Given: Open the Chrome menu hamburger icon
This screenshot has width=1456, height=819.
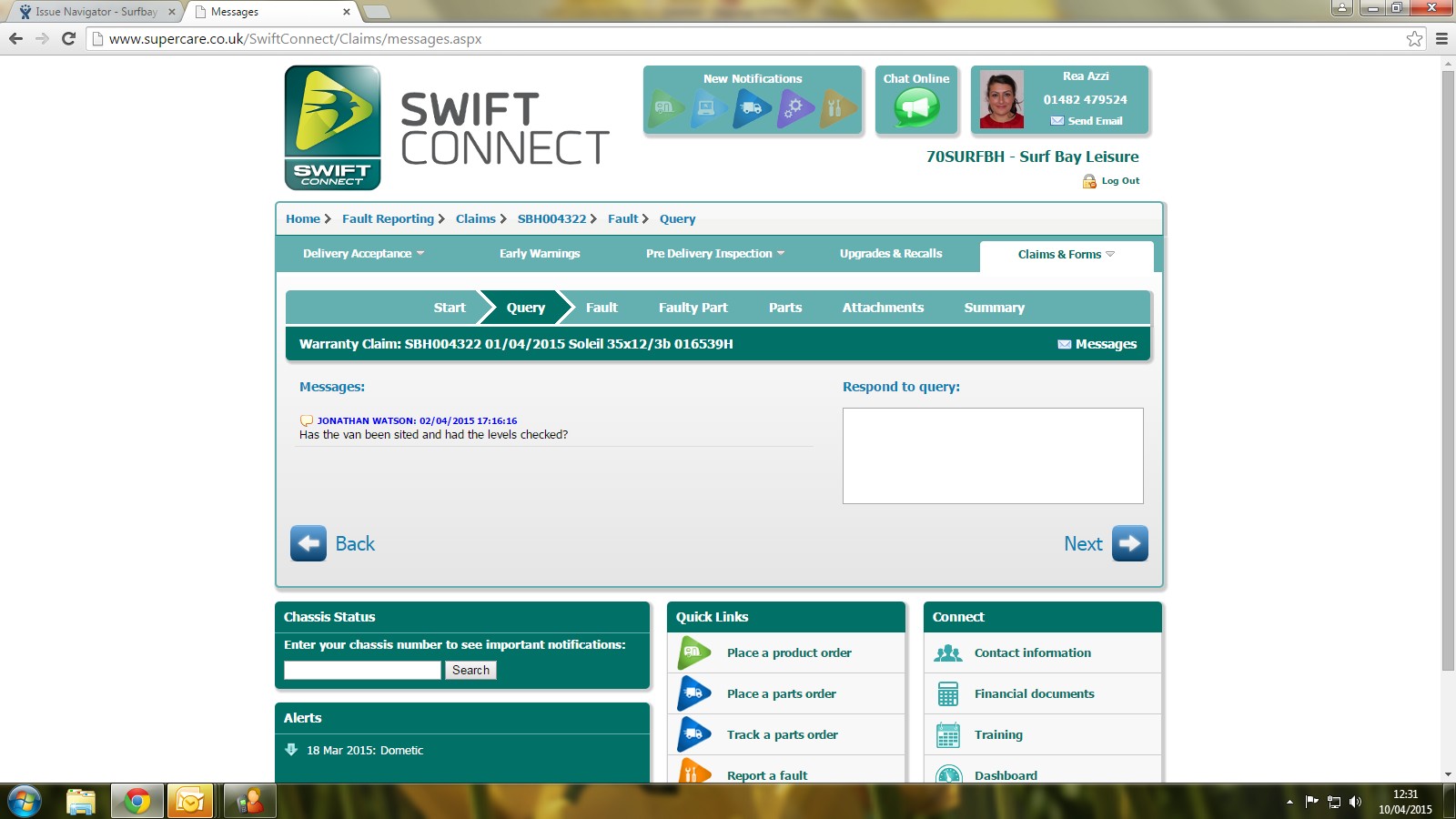Looking at the screenshot, I should (1441, 38).
